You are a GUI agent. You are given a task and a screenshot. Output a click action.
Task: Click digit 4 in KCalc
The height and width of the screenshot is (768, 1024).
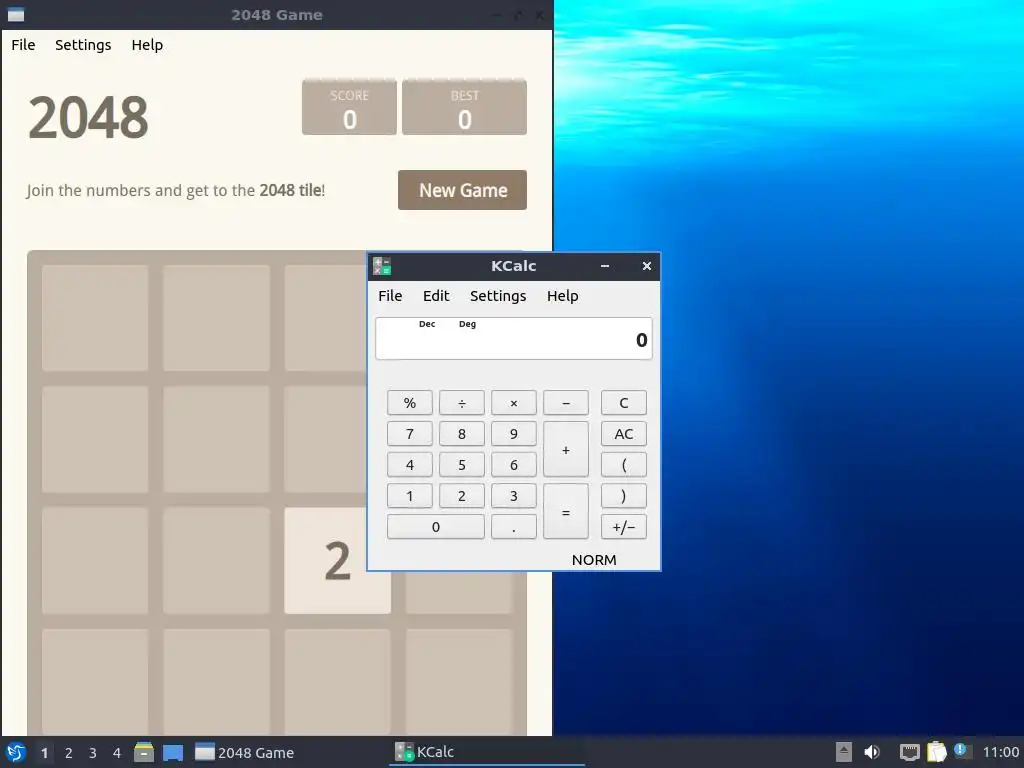[409, 465]
